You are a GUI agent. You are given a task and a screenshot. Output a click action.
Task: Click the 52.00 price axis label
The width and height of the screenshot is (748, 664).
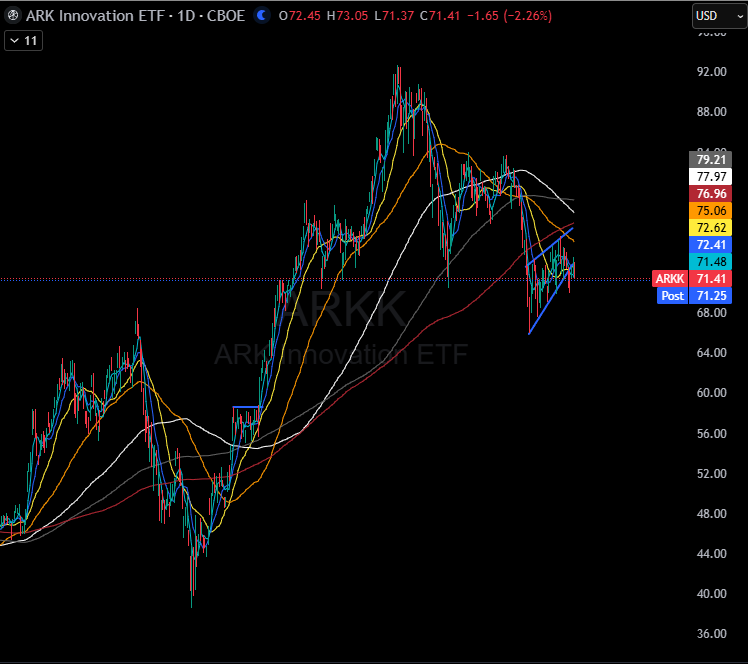(711, 473)
